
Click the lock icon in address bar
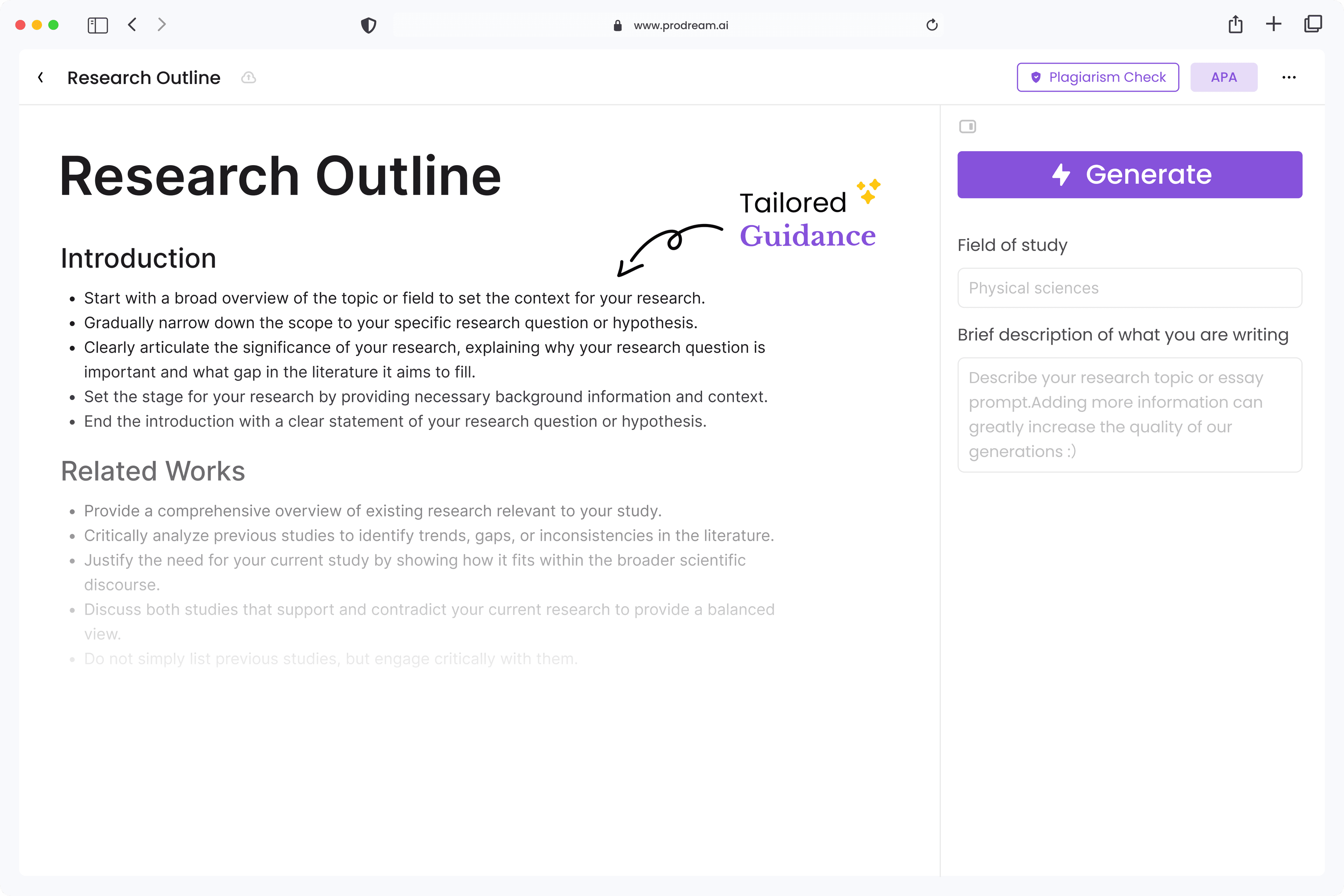click(617, 25)
